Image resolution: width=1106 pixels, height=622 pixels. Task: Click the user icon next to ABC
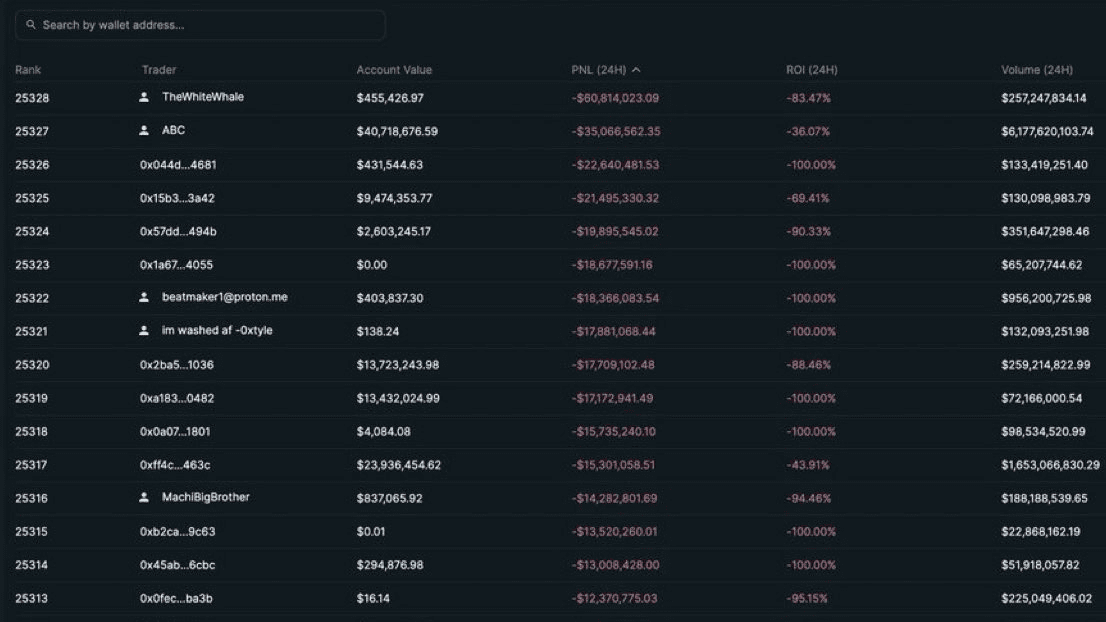(144, 130)
